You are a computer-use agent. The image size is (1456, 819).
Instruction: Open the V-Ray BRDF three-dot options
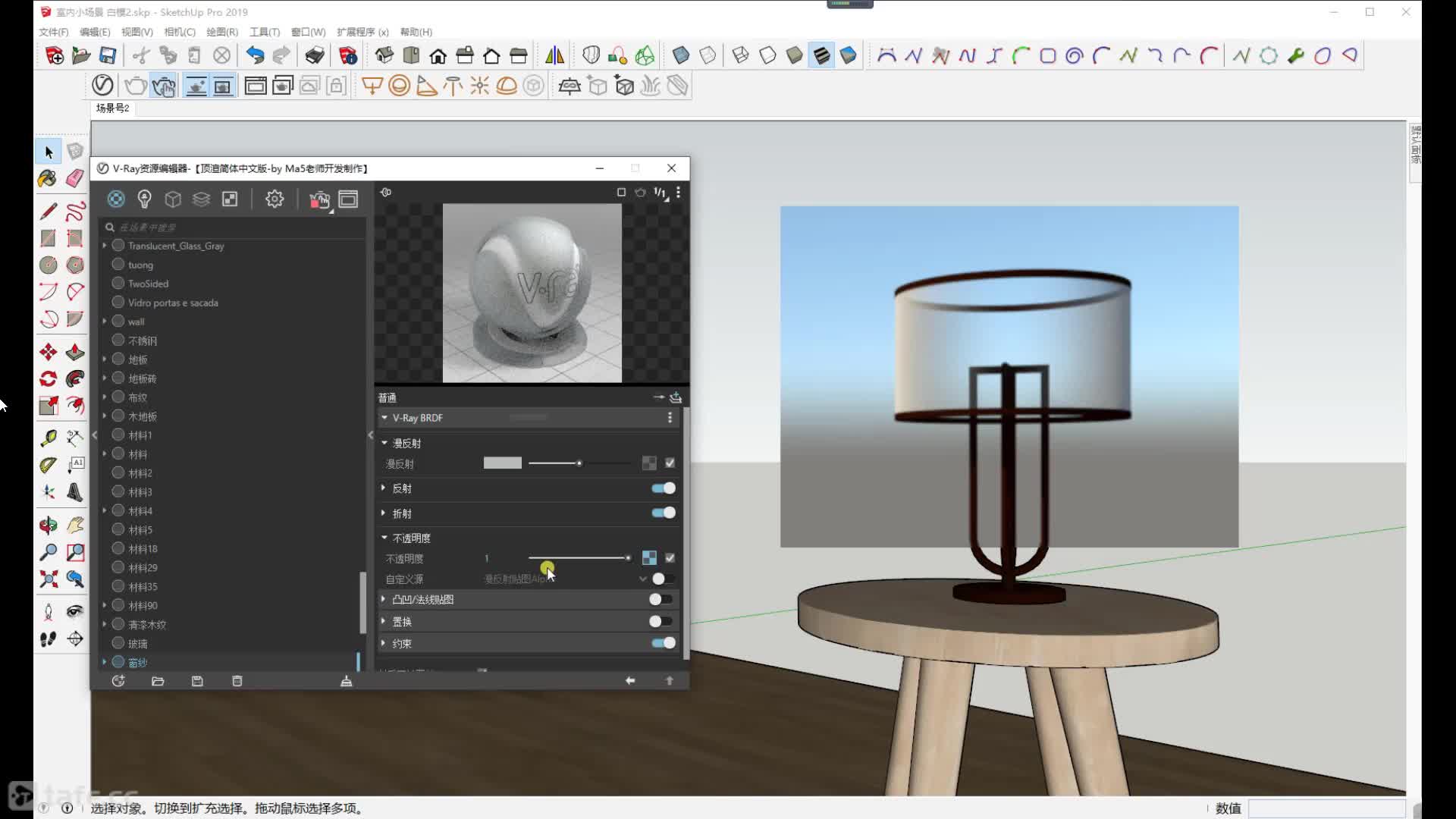pyautogui.click(x=670, y=418)
